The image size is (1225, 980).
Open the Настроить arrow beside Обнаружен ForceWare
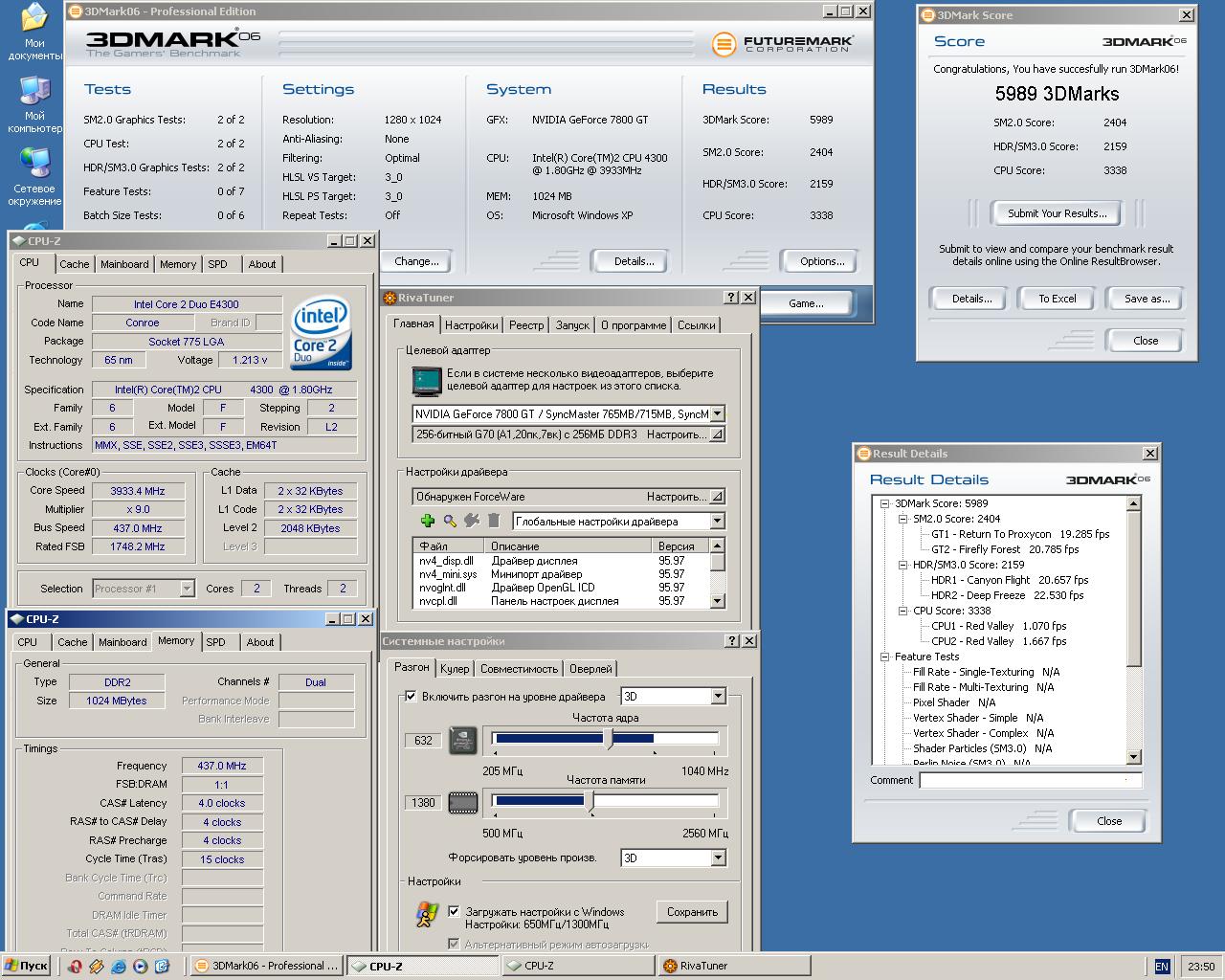717,497
